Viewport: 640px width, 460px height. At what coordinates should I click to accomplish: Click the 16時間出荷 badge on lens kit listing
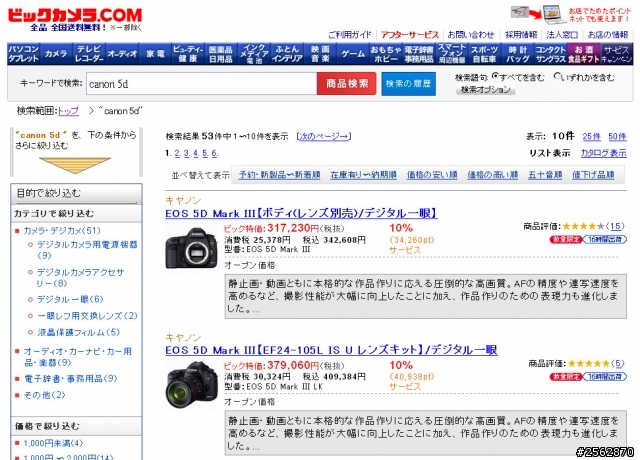point(604,376)
